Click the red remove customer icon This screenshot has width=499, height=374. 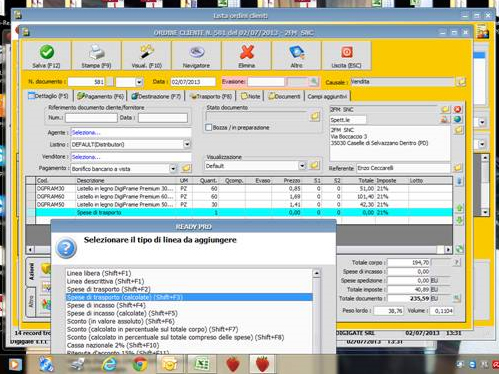tap(457, 109)
